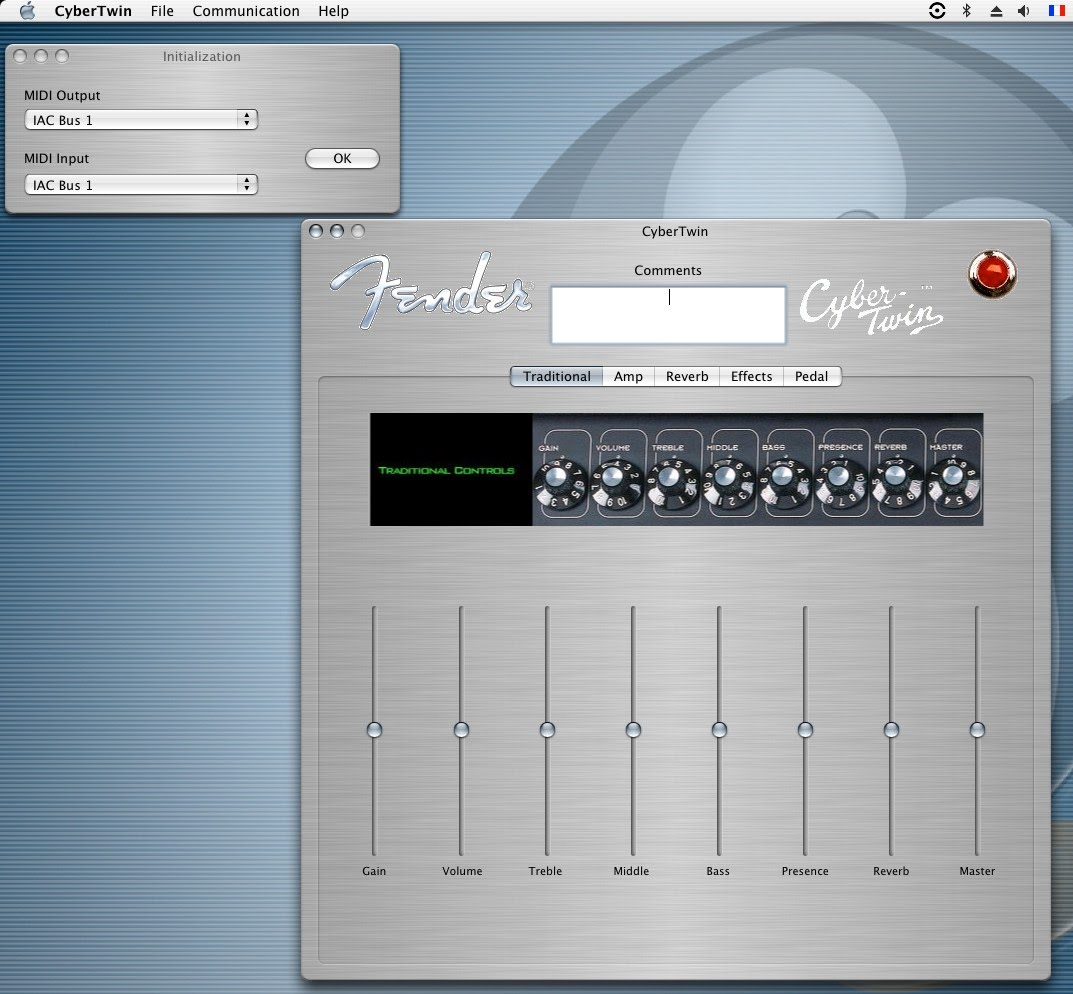Click the Middle knob on amp panel

[x=729, y=485]
